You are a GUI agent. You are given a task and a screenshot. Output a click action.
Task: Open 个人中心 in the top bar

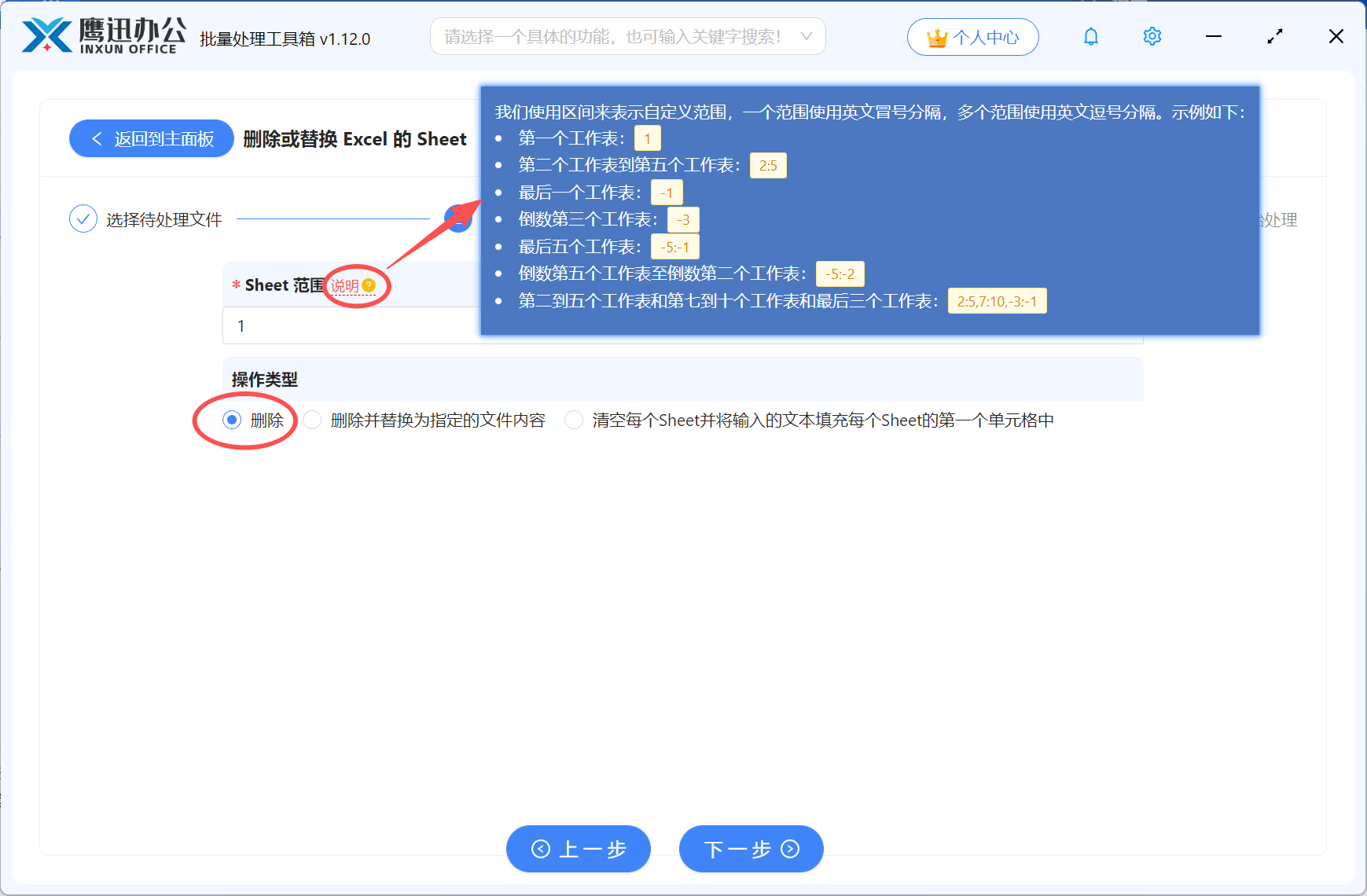click(972, 36)
